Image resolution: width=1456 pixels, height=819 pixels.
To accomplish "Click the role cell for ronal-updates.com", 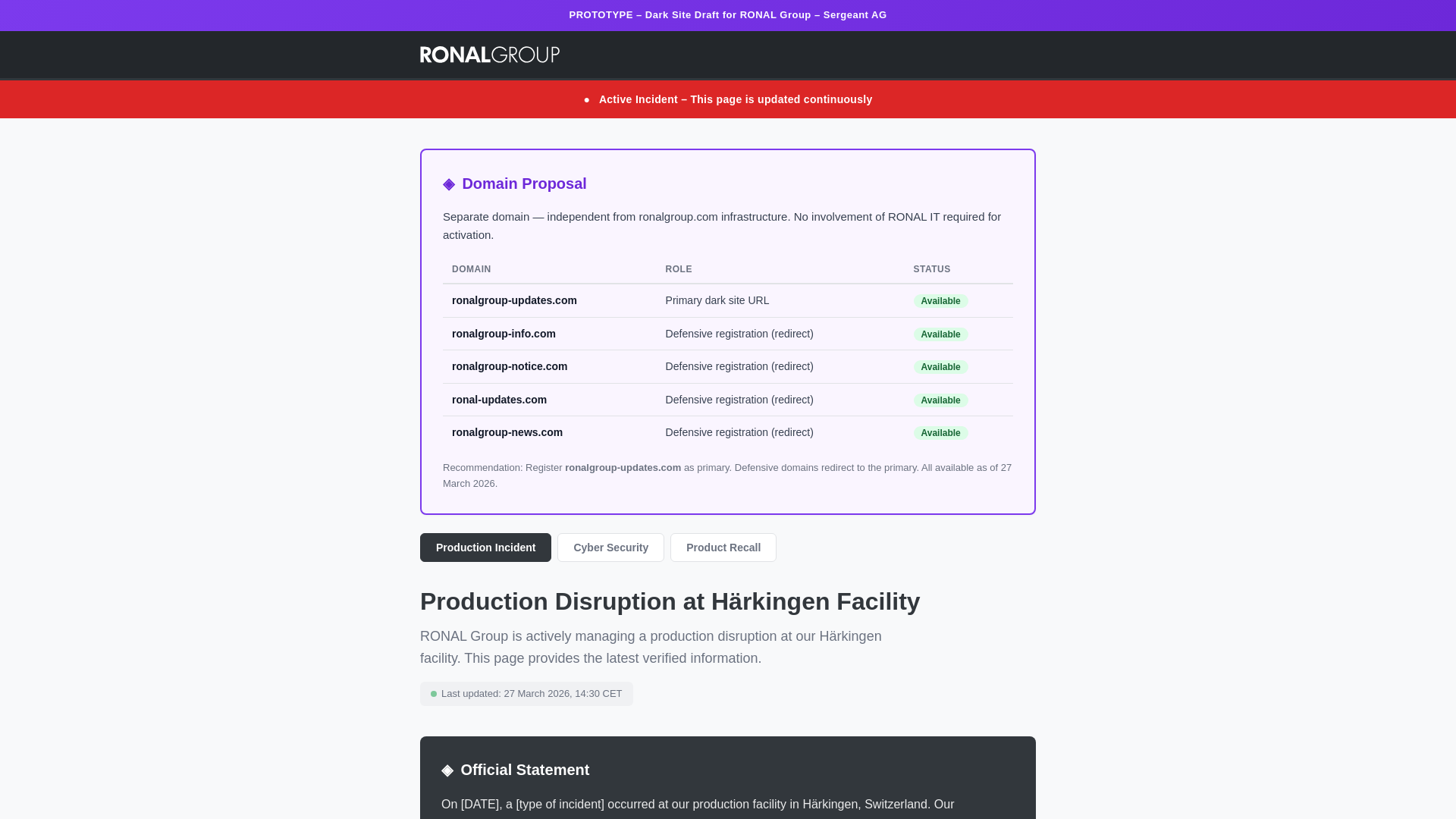I will [x=739, y=400].
